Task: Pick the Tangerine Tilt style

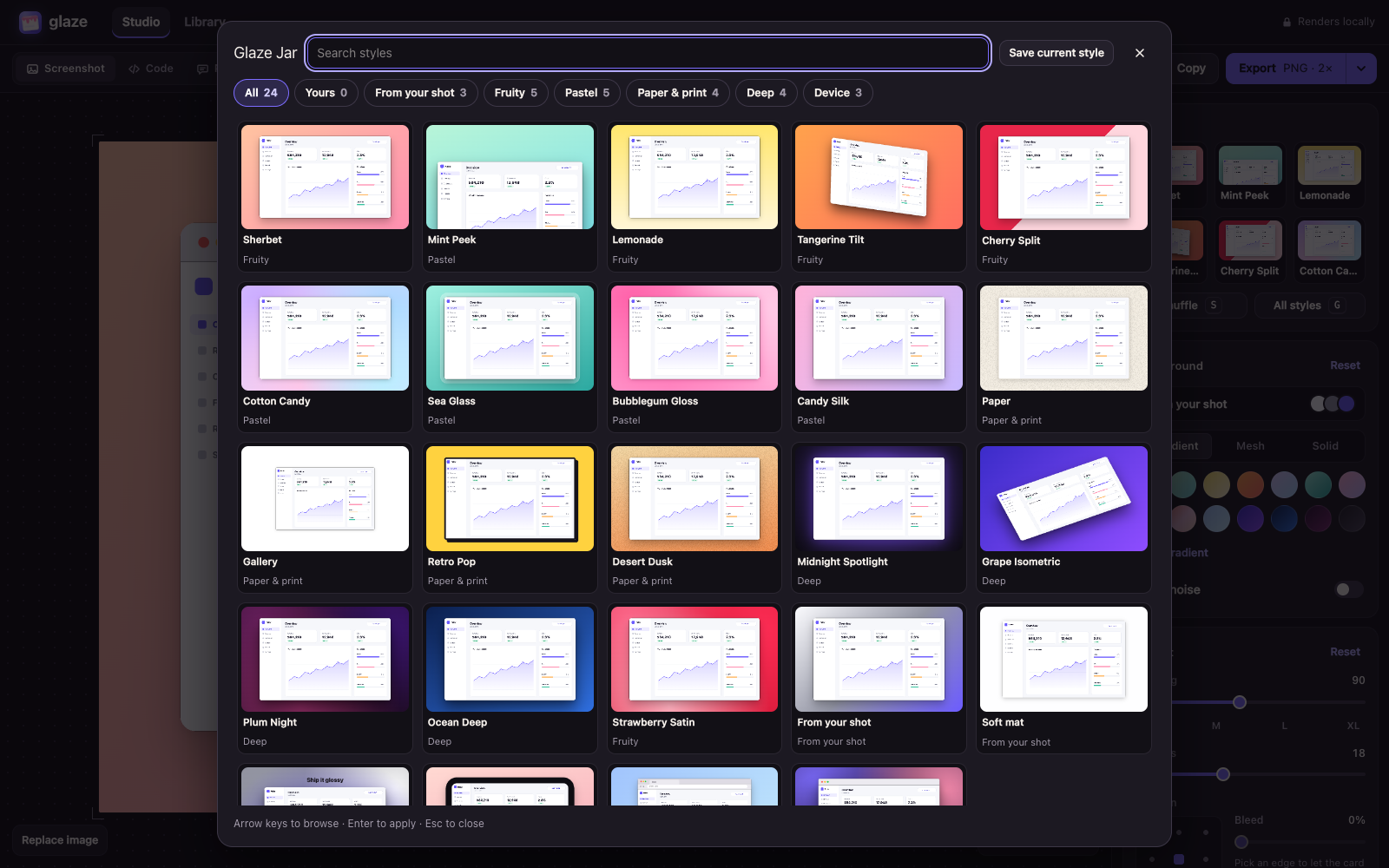Action: click(x=879, y=197)
